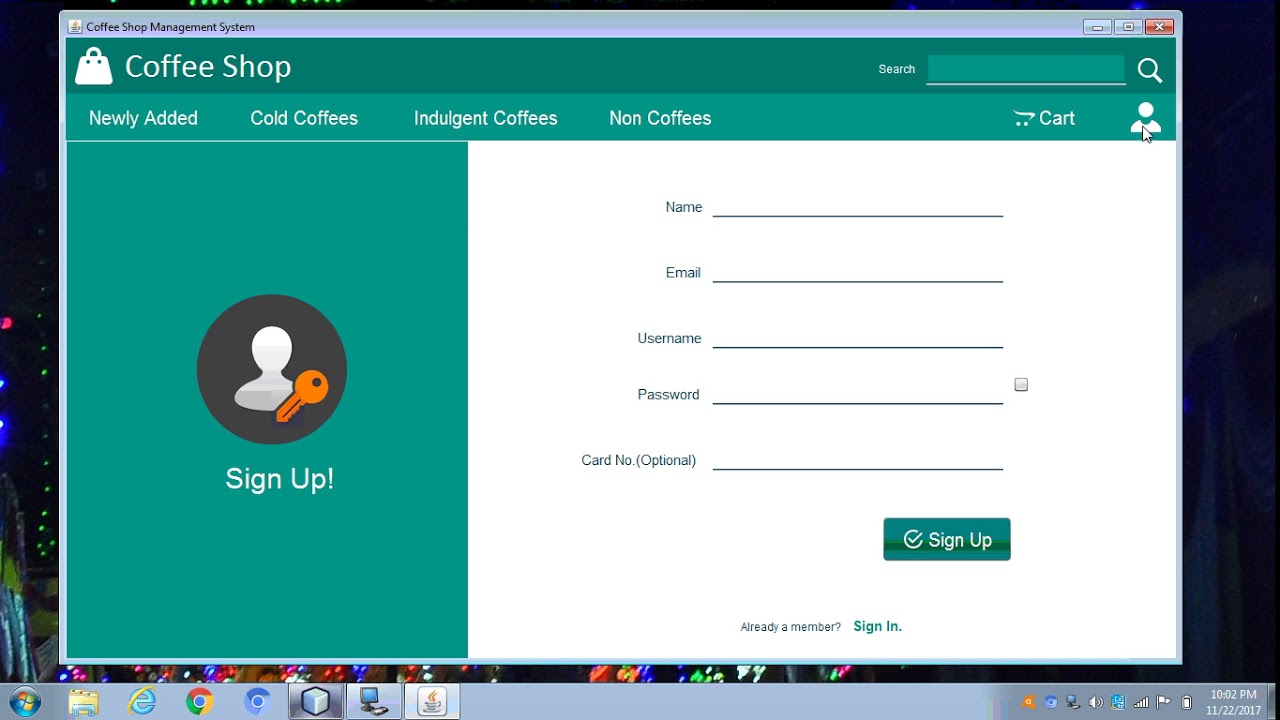The image size is (1280, 720).
Task: Open the clock showing 10:02 PM
Action: (1233, 702)
